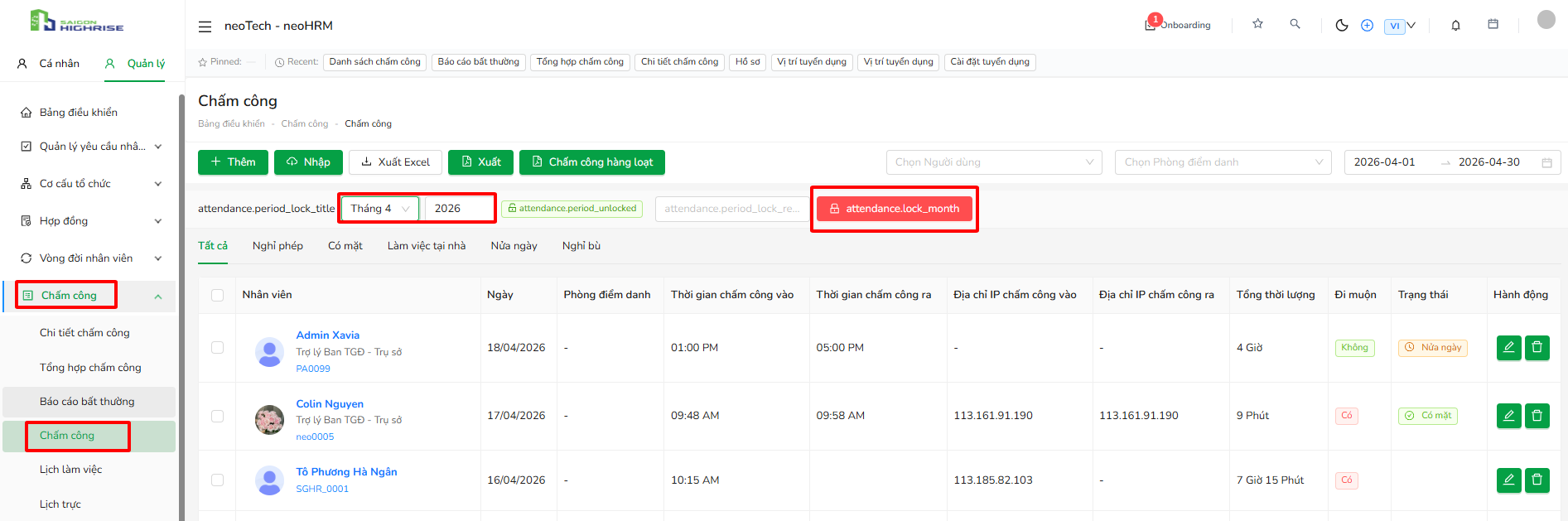Click the star favorites icon in header
The width and height of the screenshot is (1568, 521).
tap(1257, 24)
